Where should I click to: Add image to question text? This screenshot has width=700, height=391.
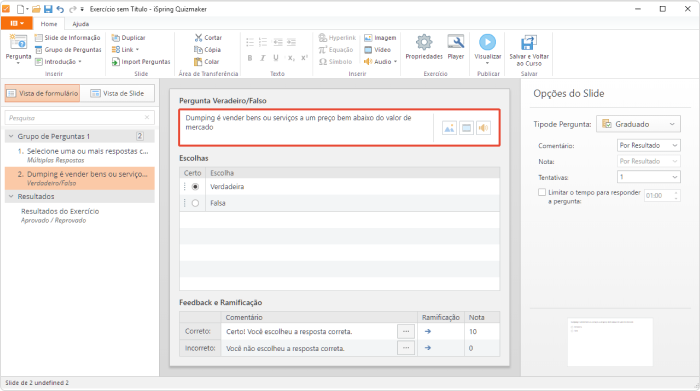pos(449,128)
